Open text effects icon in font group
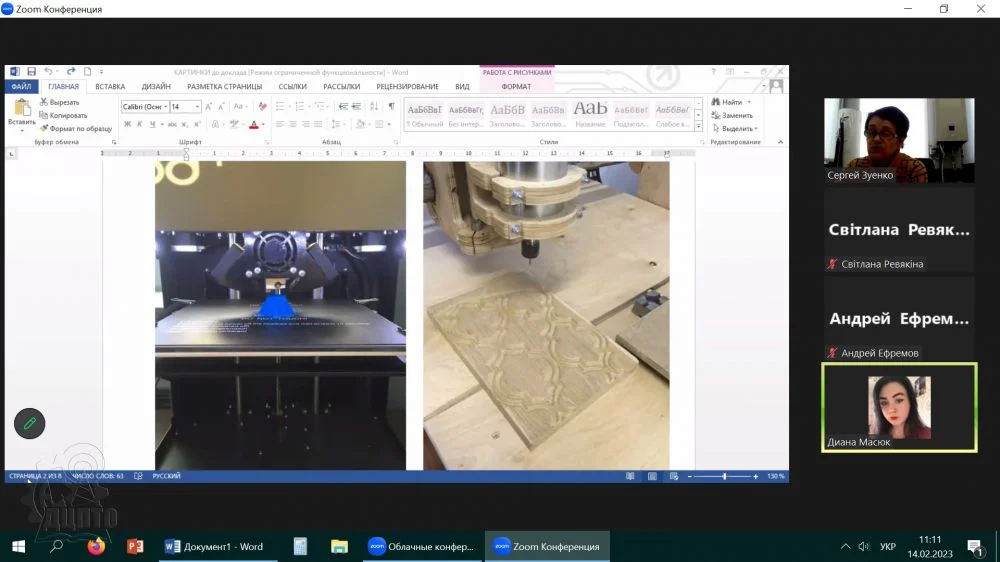This screenshot has width=1000, height=562. tap(216, 124)
